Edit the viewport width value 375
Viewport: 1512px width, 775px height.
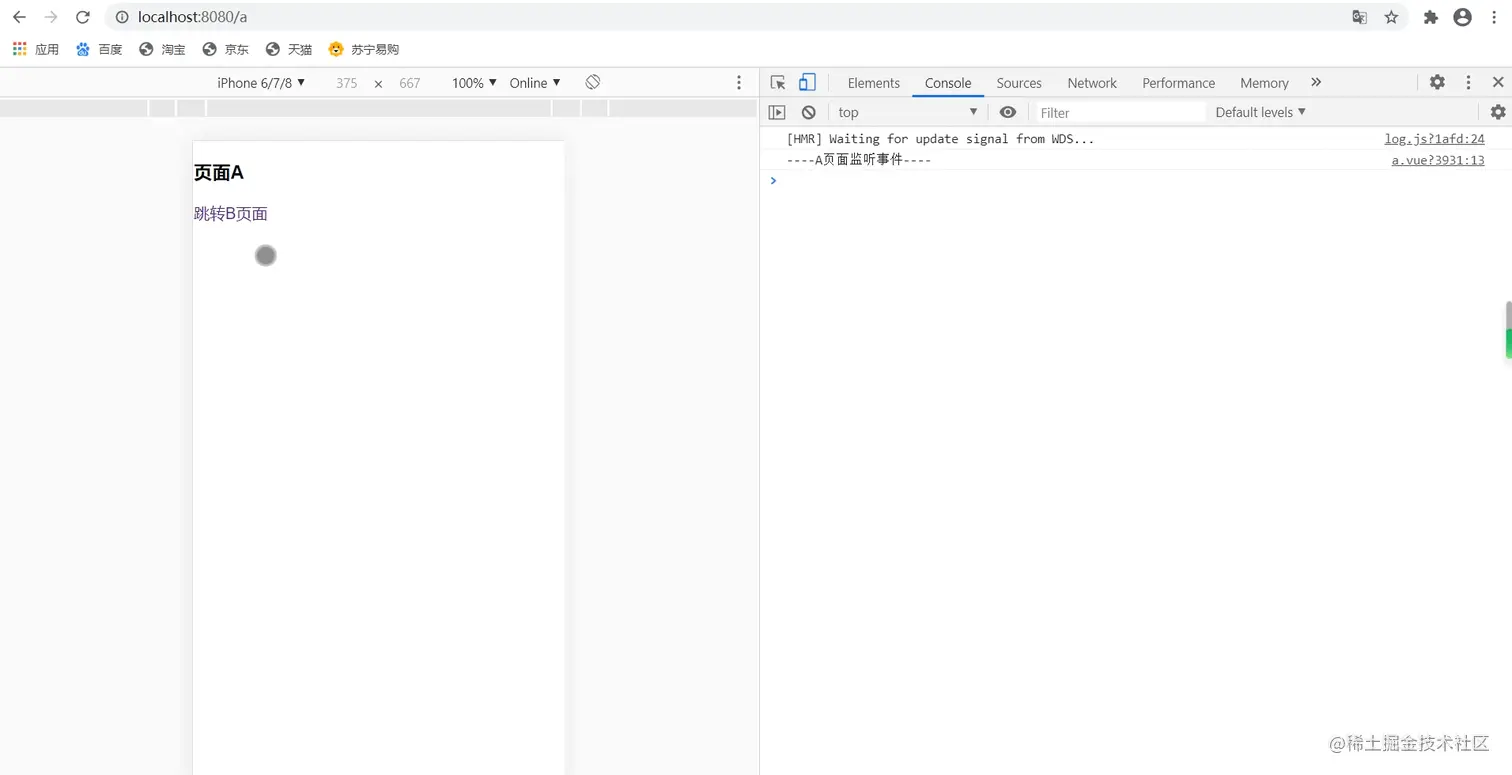[x=346, y=83]
